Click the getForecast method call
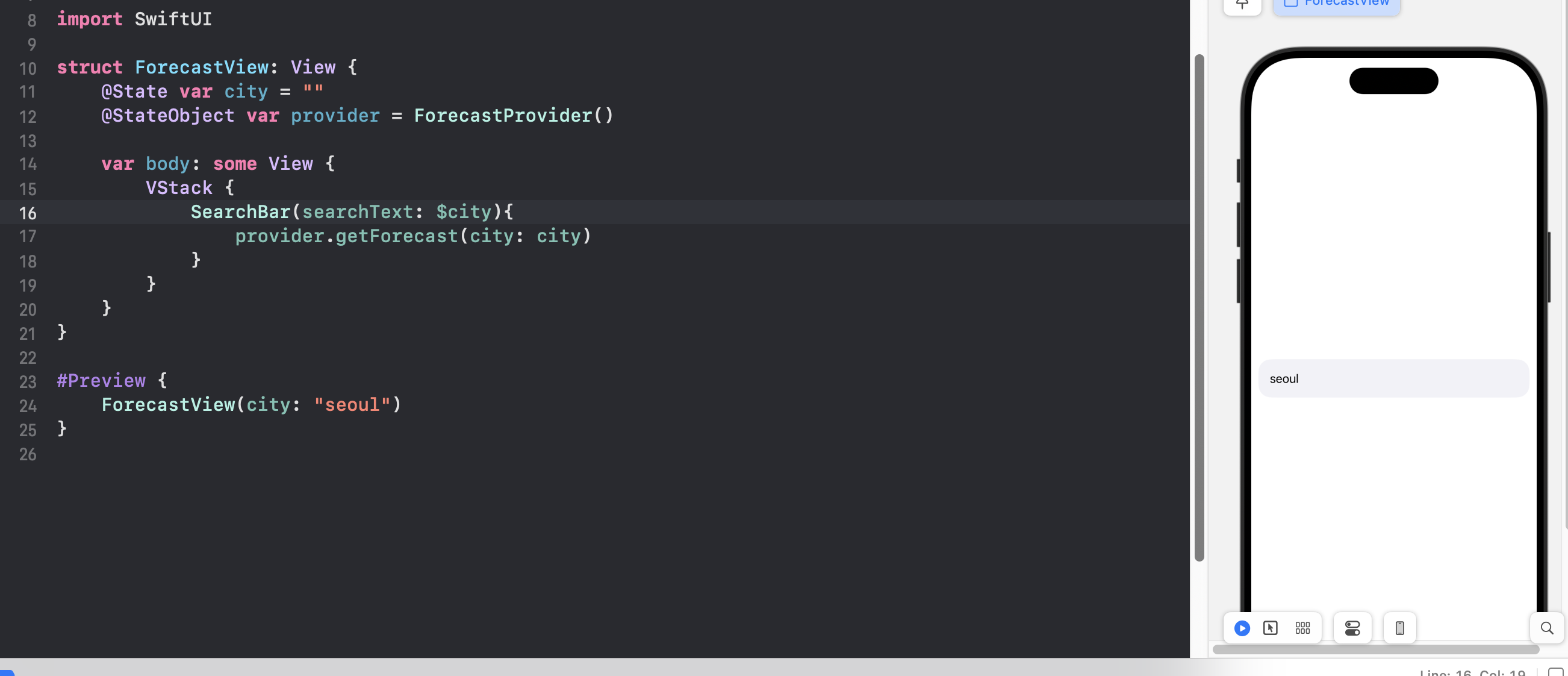The height and width of the screenshot is (676, 1568). tap(396, 236)
